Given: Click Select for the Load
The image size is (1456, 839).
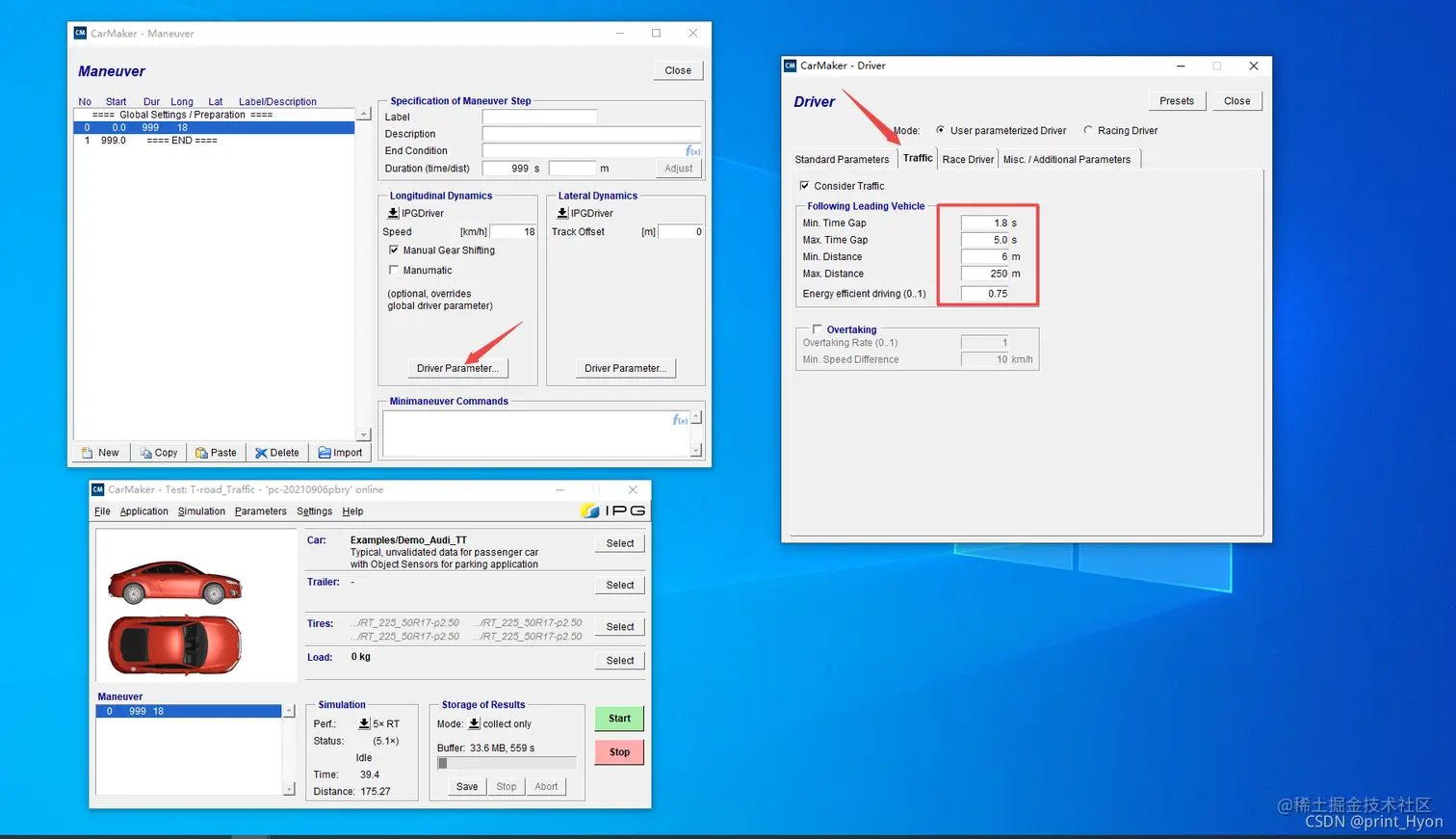Looking at the screenshot, I should 620,660.
